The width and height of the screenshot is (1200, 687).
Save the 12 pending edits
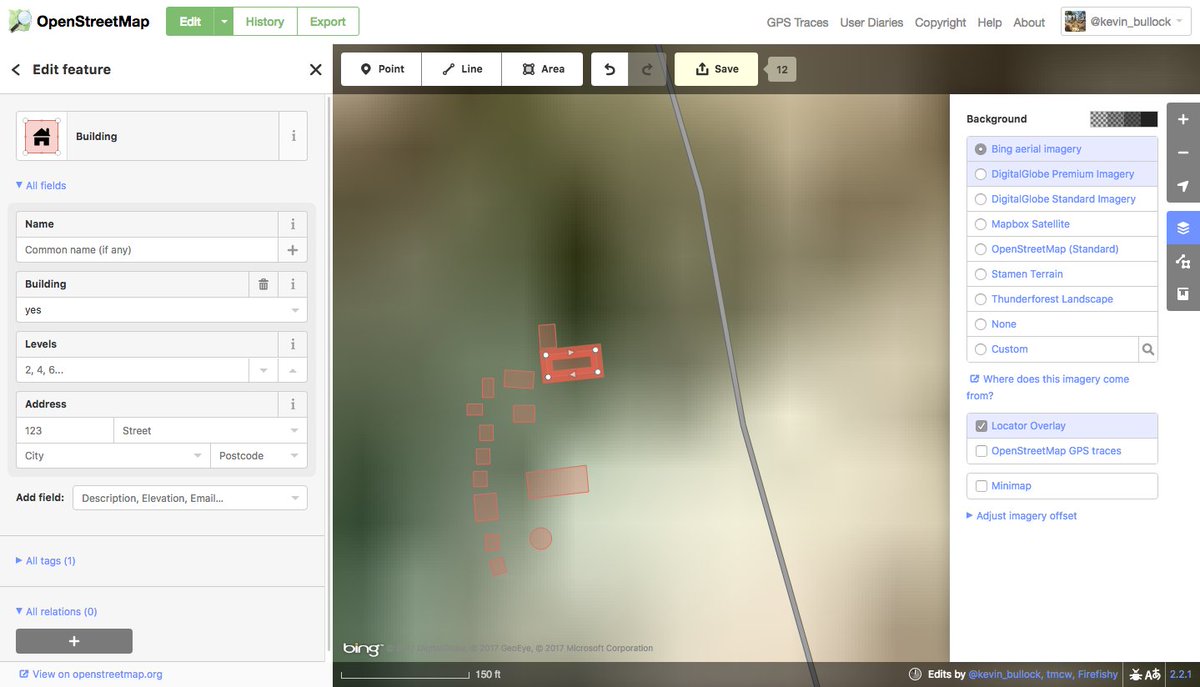click(x=716, y=69)
